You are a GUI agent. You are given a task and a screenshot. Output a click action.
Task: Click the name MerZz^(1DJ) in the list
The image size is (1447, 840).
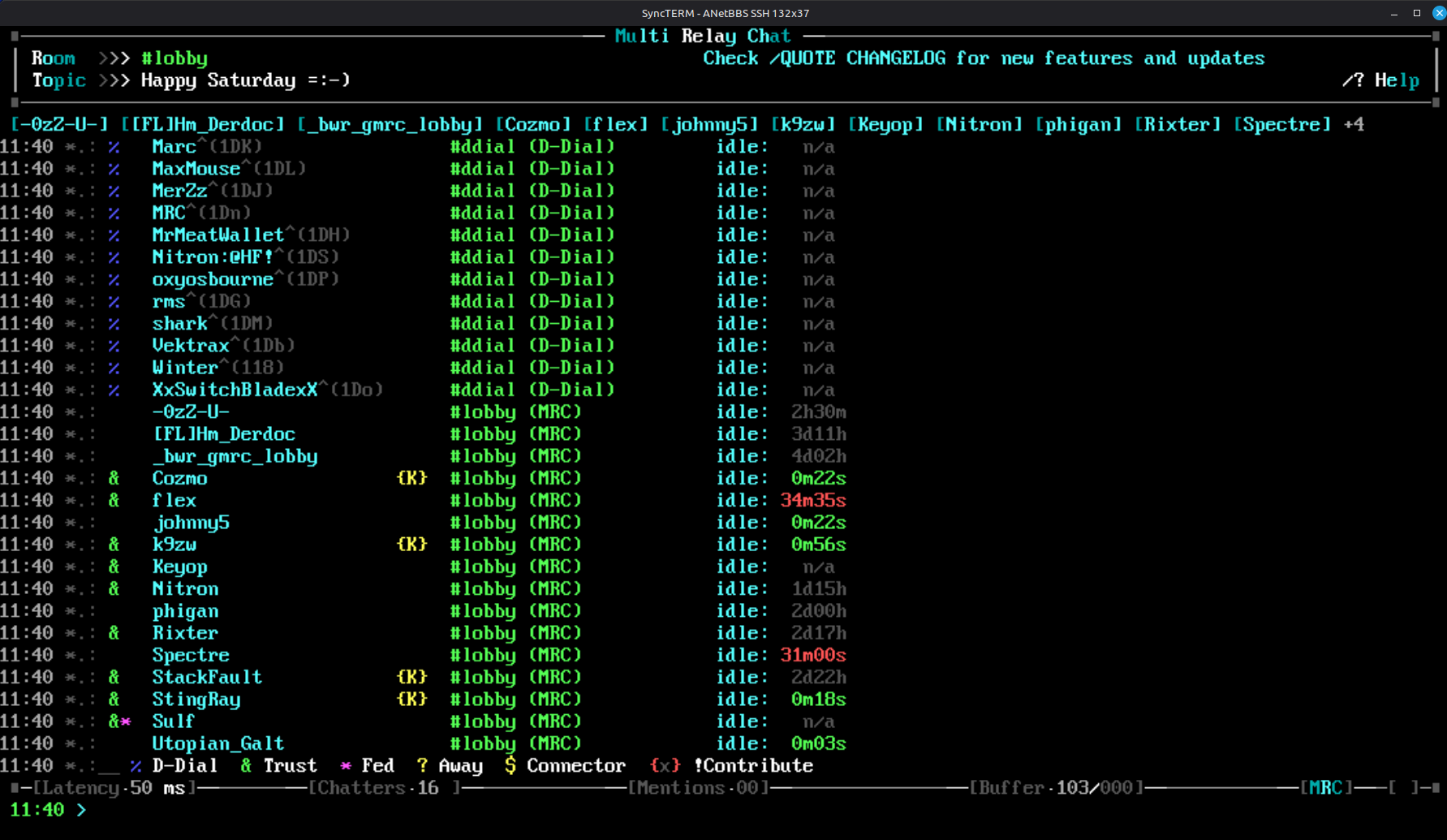coord(213,191)
